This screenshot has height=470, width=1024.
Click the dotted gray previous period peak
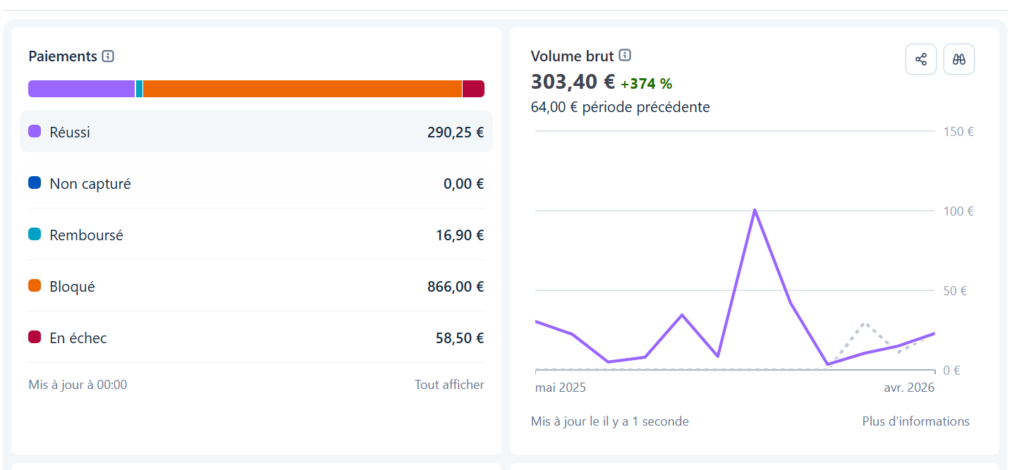tap(865, 324)
